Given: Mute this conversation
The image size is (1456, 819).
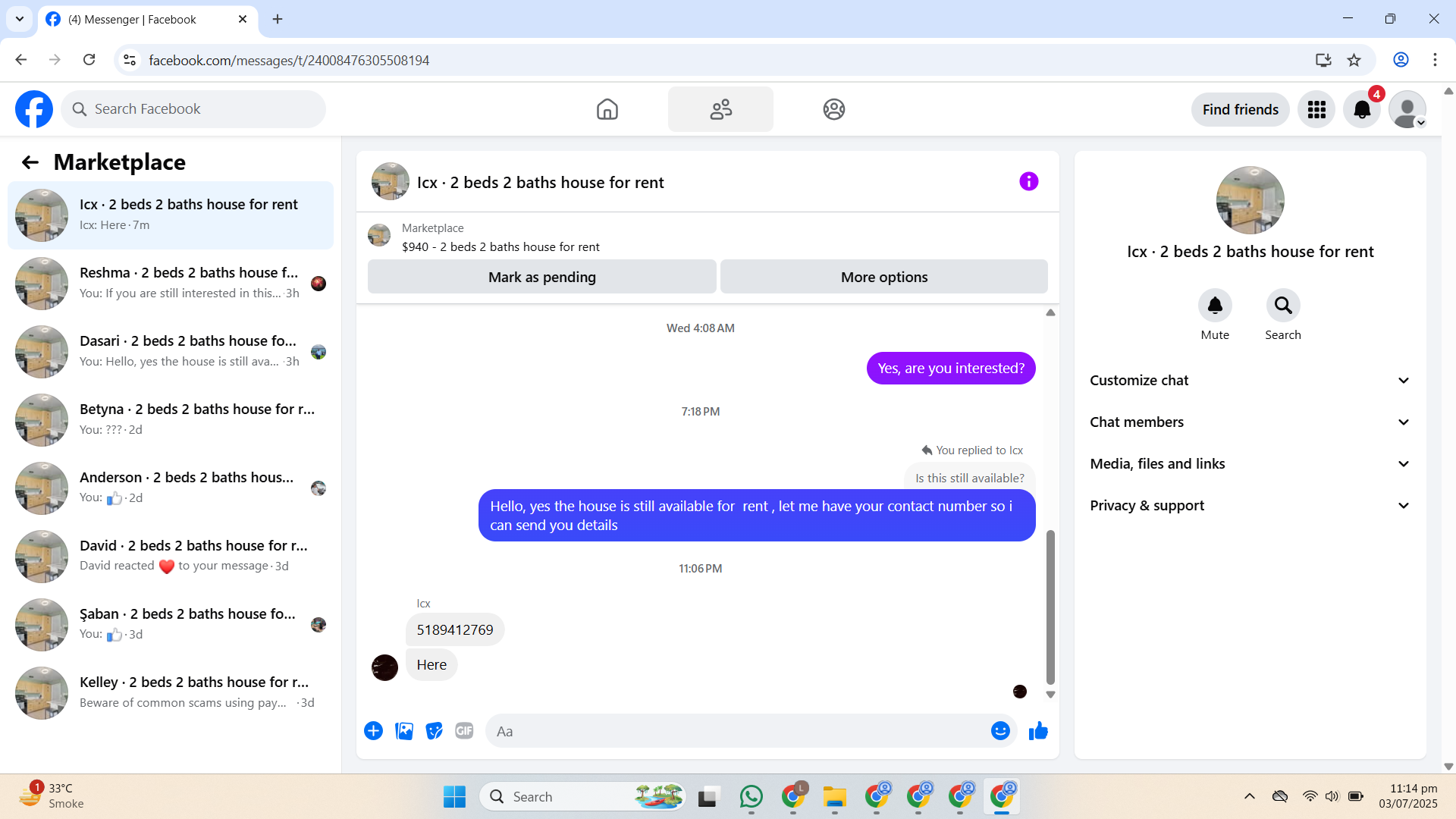Looking at the screenshot, I should (x=1215, y=306).
